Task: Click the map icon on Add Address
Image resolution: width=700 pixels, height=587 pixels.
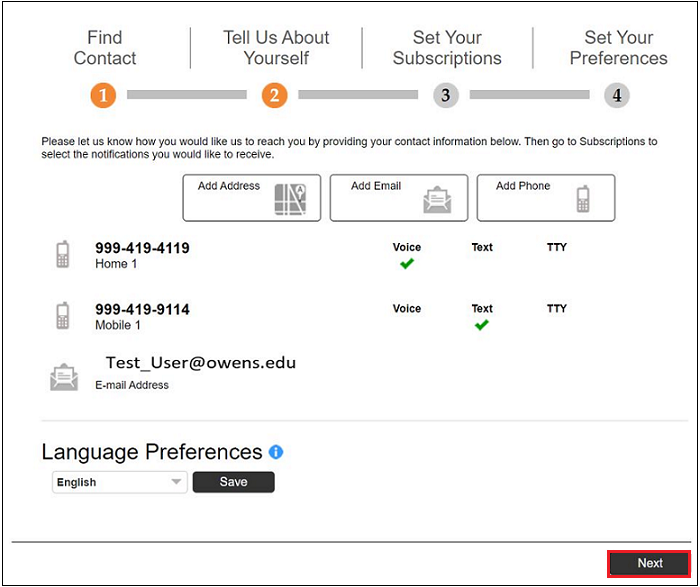Action: (290, 200)
